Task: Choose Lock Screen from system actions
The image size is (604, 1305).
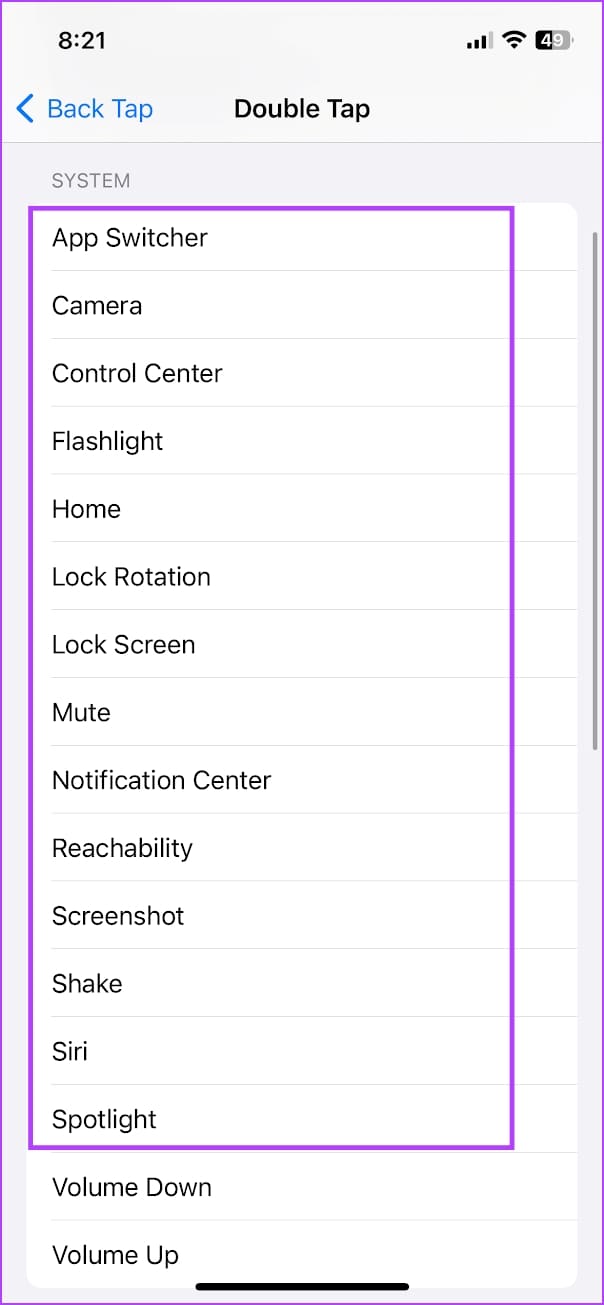Action: coord(124,646)
